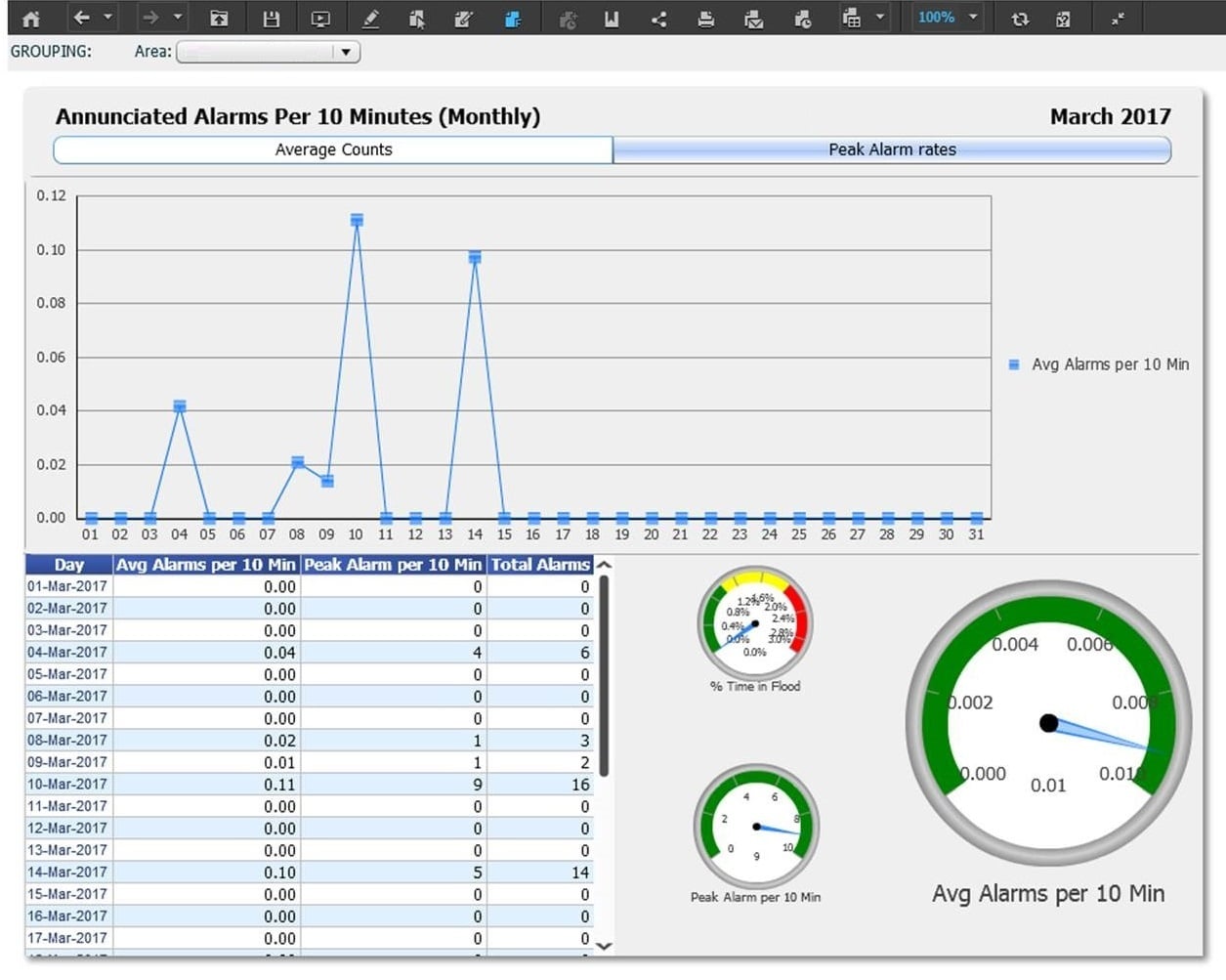This screenshot has height=980, width=1226.
Task: Click the 10-Mar-2017 row in the table
Action: pyautogui.click(x=67, y=785)
